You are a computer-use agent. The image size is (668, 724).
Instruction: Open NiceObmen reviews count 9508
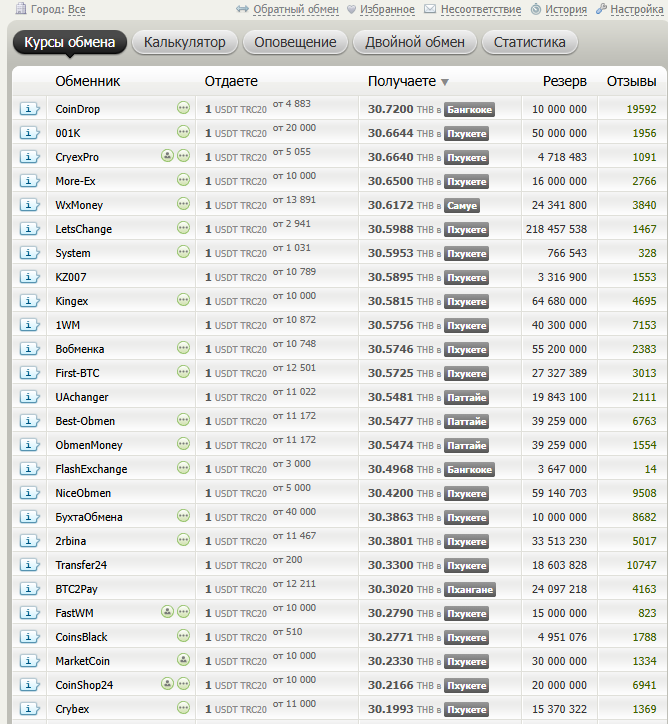tap(644, 493)
